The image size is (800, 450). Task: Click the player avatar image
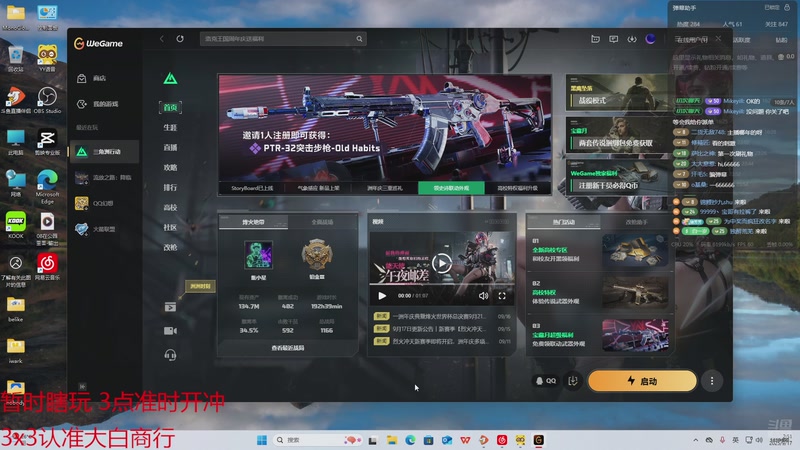pyautogui.click(x=259, y=255)
